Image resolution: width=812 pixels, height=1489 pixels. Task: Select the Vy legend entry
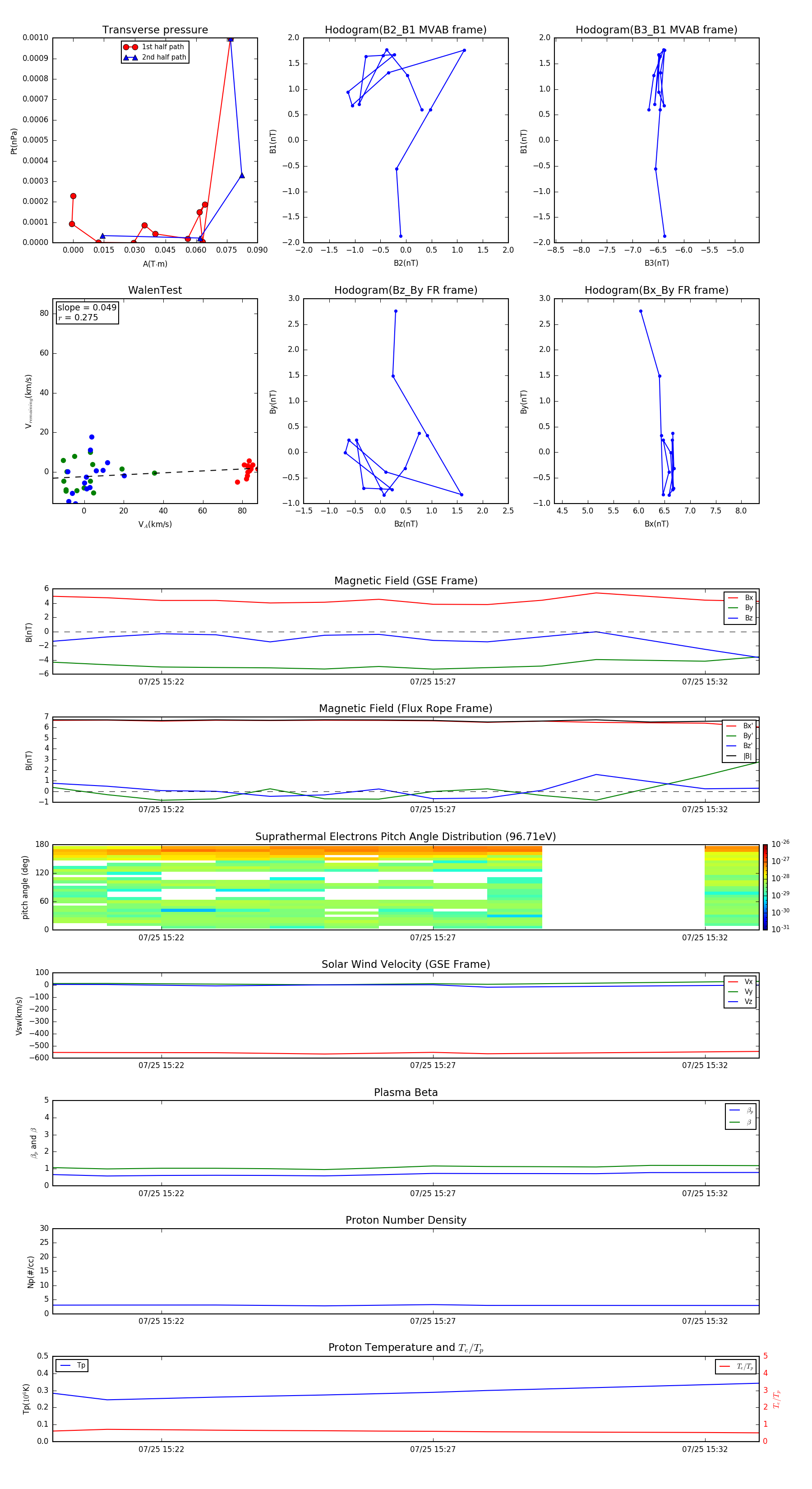coord(740,991)
